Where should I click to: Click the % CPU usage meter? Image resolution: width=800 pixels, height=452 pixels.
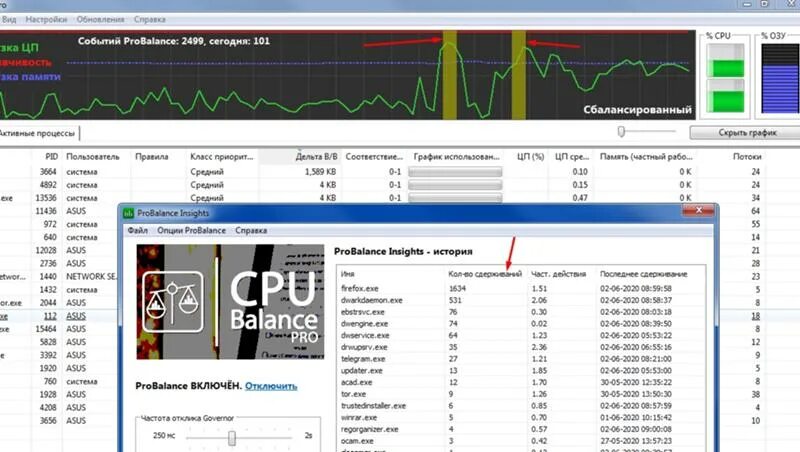point(724,78)
